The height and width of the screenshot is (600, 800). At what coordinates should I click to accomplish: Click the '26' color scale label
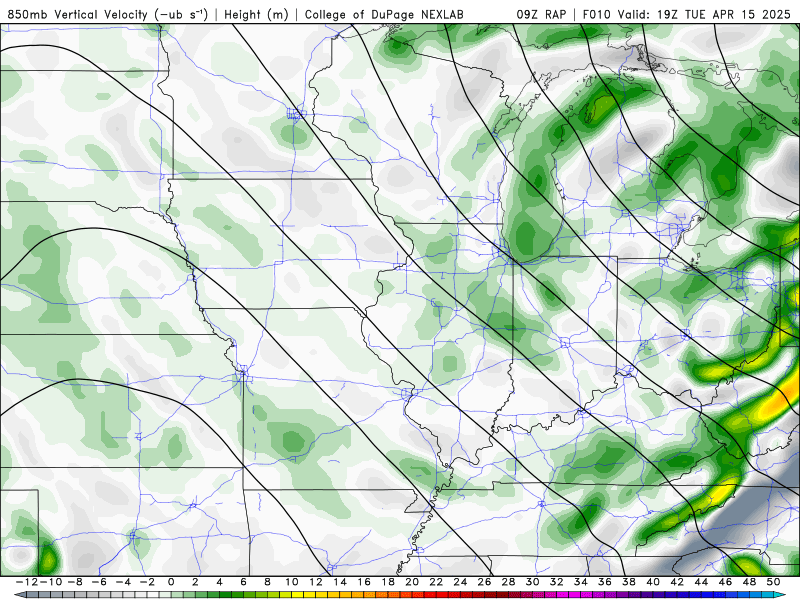tap(484, 582)
